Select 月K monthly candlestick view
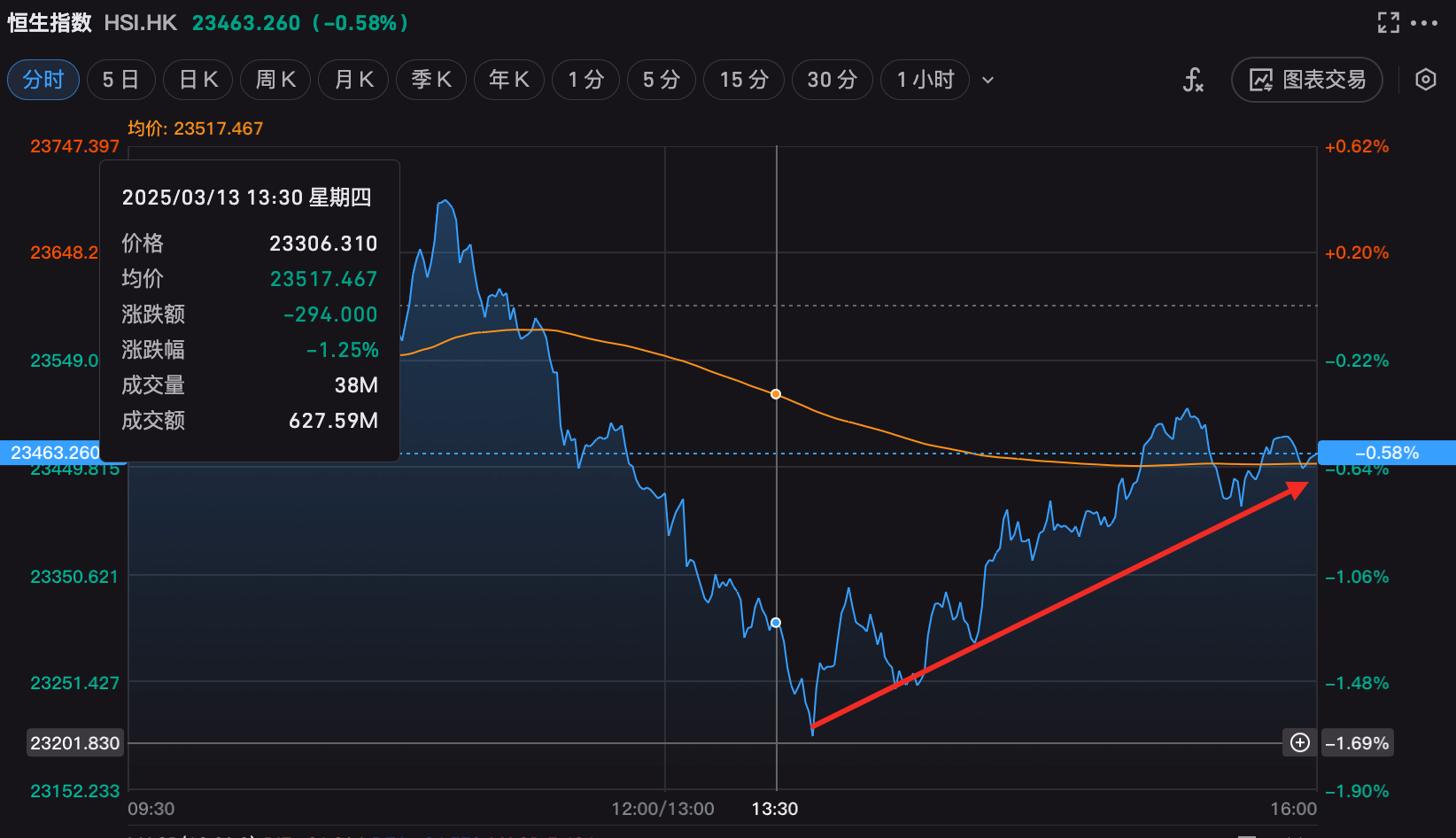 [353, 81]
